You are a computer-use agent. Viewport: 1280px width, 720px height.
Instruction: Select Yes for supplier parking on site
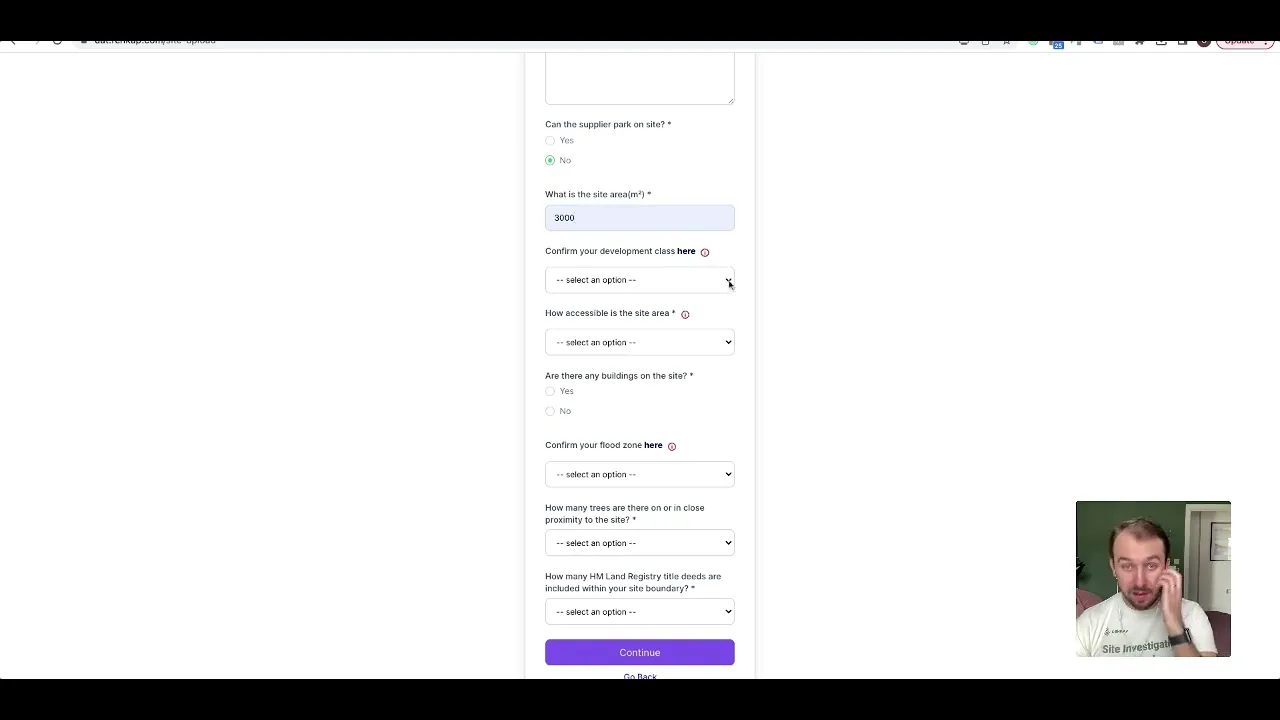(x=550, y=141)
